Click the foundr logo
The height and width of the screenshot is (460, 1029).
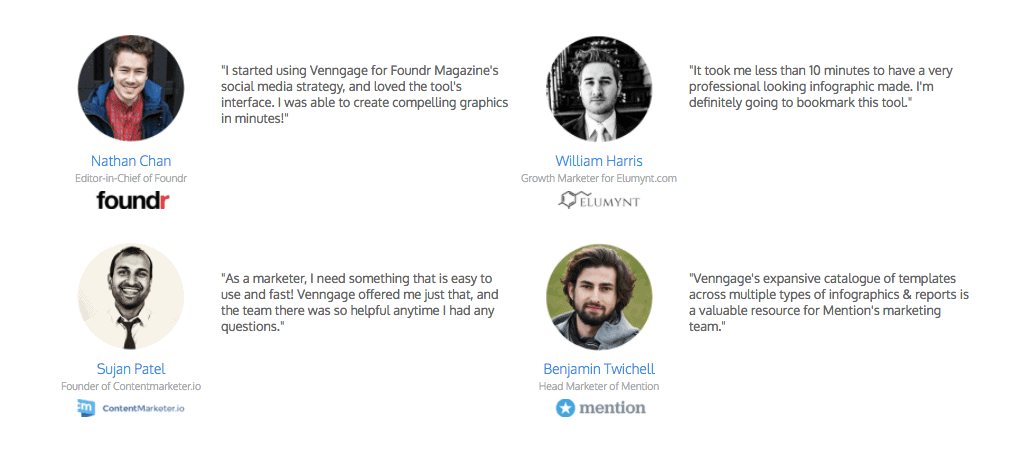132,200
